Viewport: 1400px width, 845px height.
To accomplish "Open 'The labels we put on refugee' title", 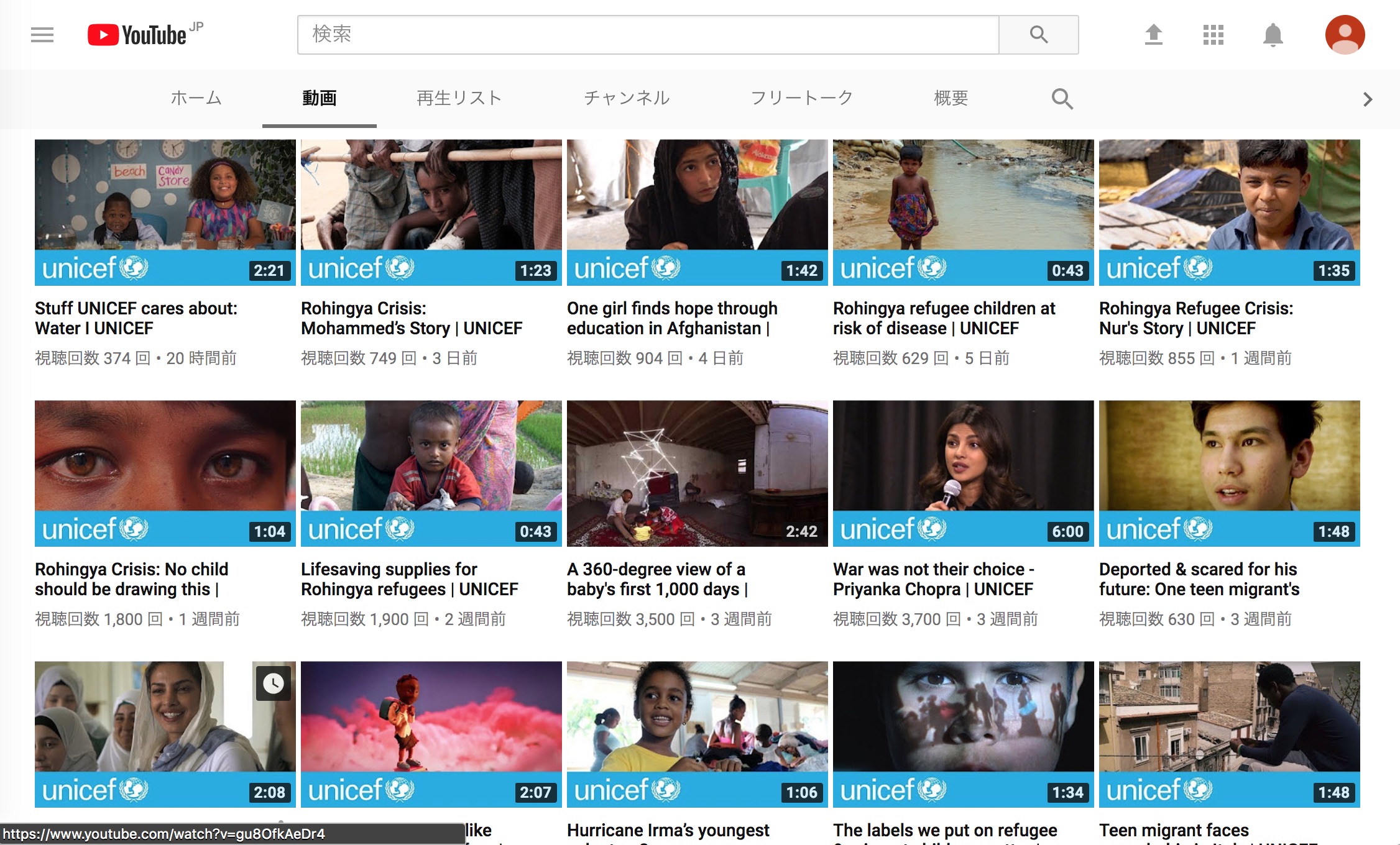I will tap(945, 831).
